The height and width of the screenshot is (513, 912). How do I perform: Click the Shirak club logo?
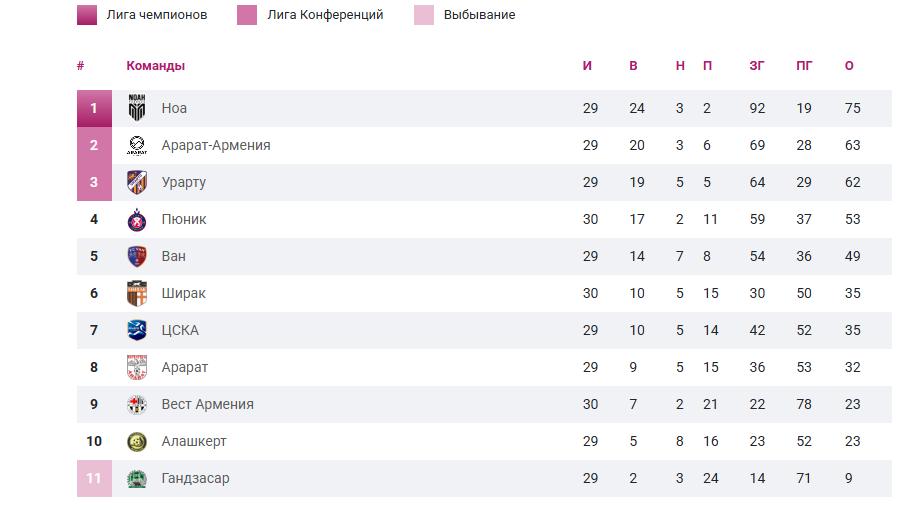(137, 293)
